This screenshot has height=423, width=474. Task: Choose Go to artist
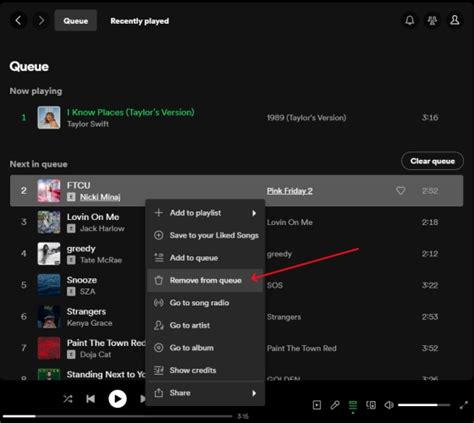206,325
